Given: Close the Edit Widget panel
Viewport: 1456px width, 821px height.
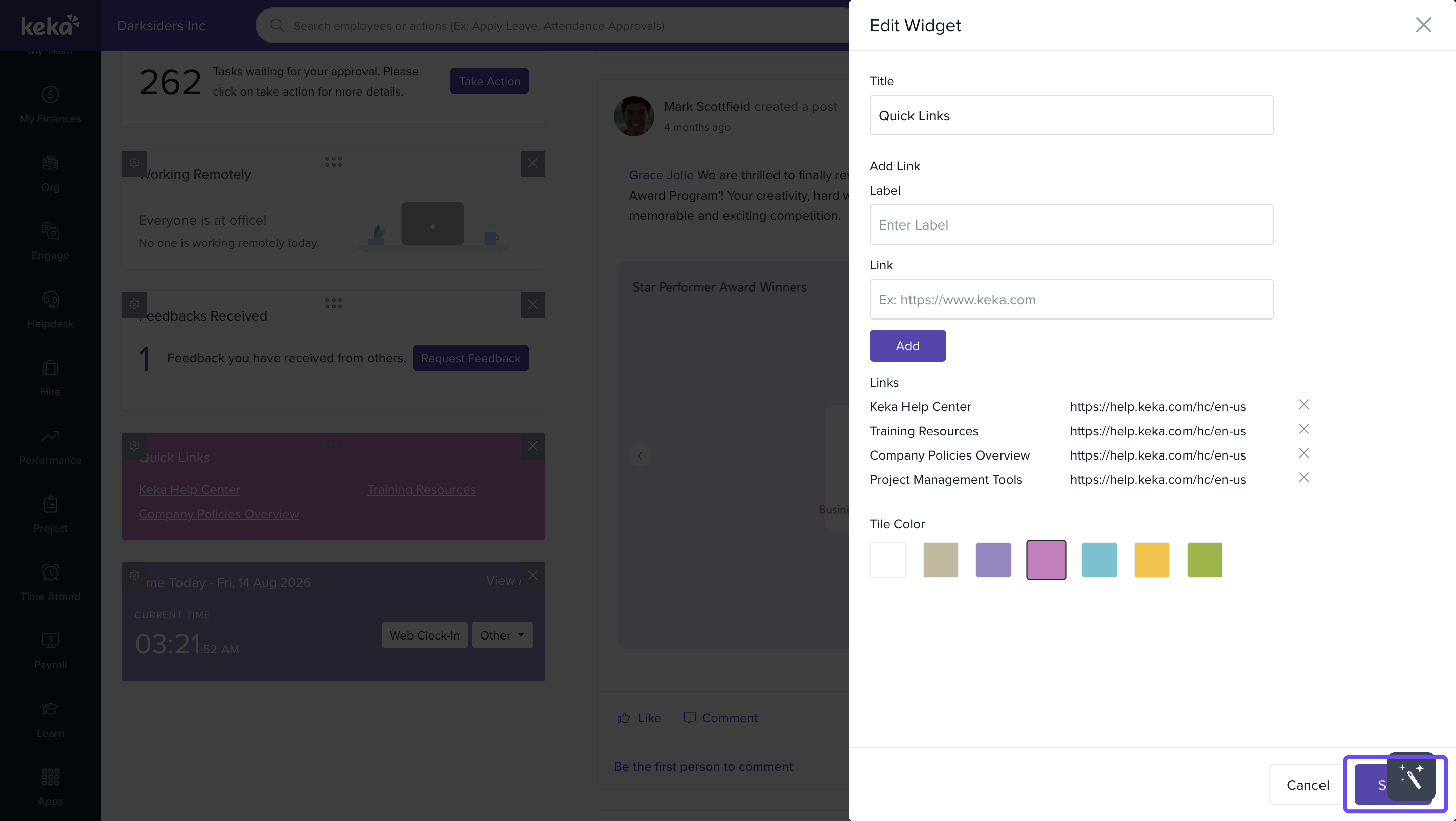Looking at the screenshot, I should point(1423,25).
